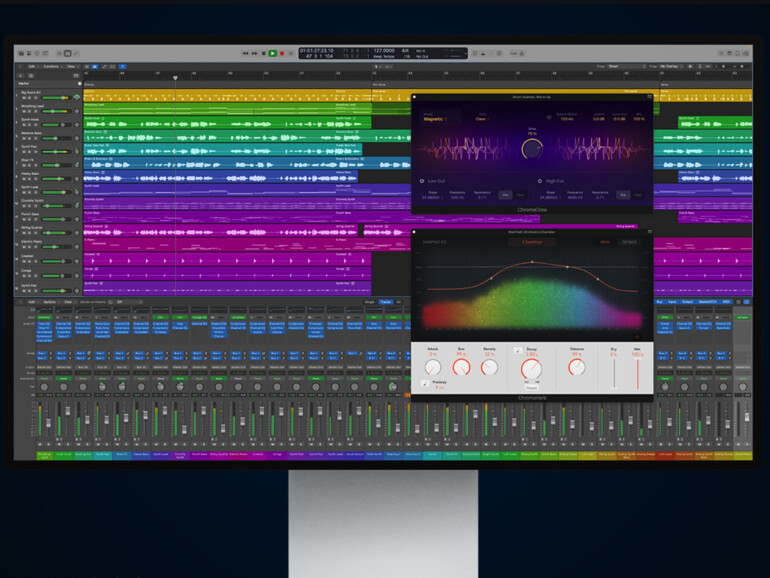Open the Library icon in control bar
Image resolution: width=770 pixels, height=578 pixels.
pos(20,53)
